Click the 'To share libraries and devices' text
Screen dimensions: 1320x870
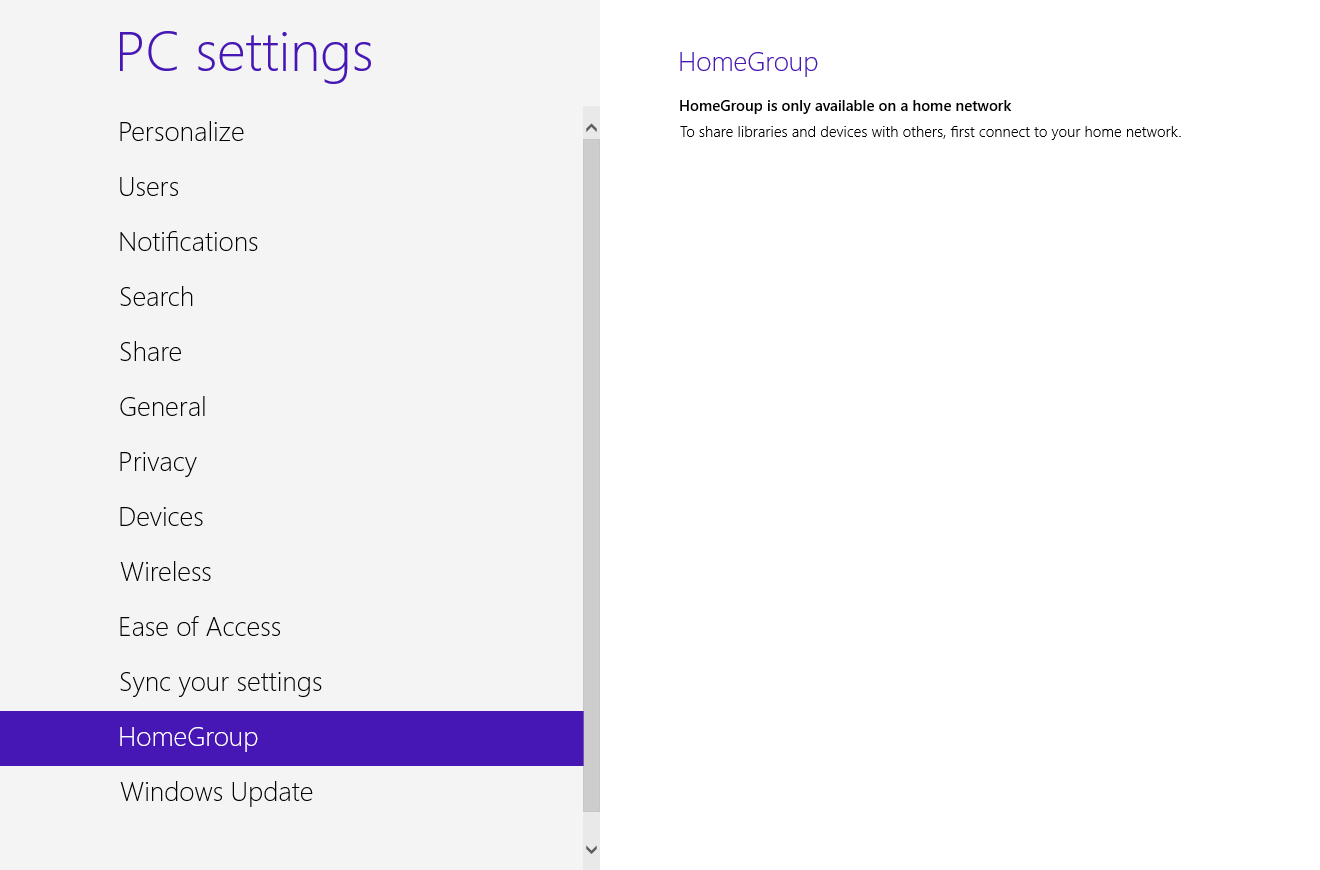coord(930,132)
